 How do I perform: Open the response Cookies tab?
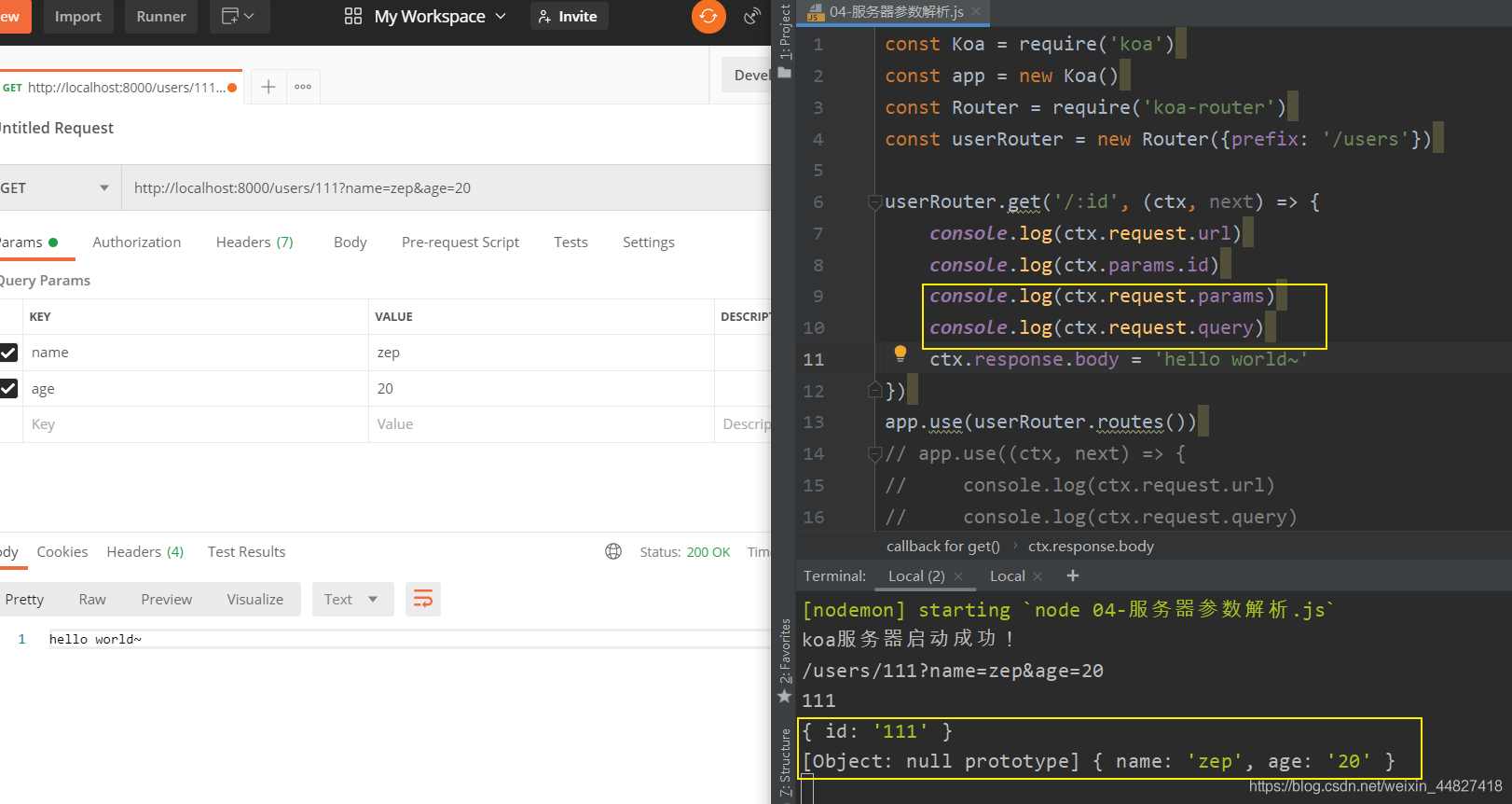click(62, 551)
